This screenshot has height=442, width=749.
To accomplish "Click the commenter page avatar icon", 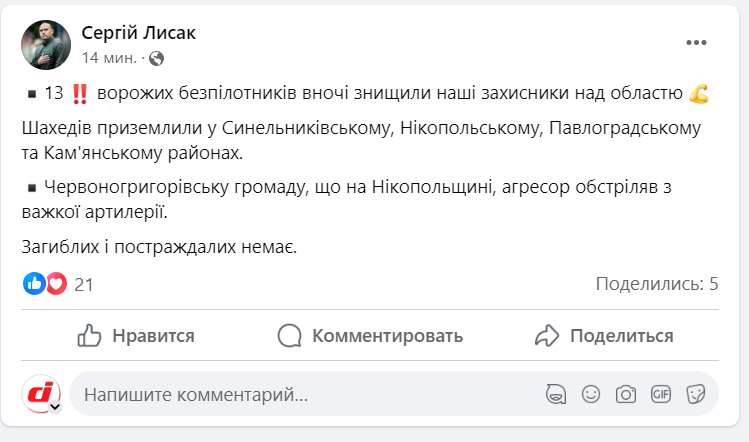I will (x=42, y=394).
